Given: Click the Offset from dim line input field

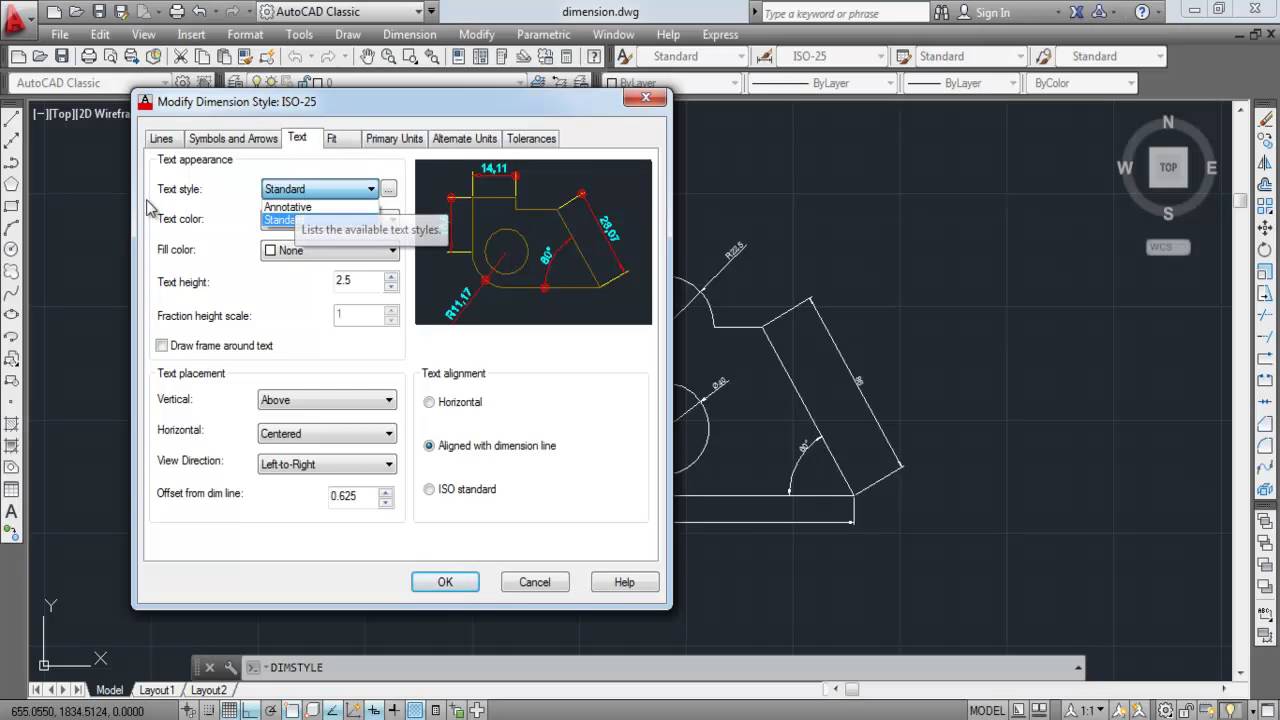Looking at the screenshot, I should 354,496.
